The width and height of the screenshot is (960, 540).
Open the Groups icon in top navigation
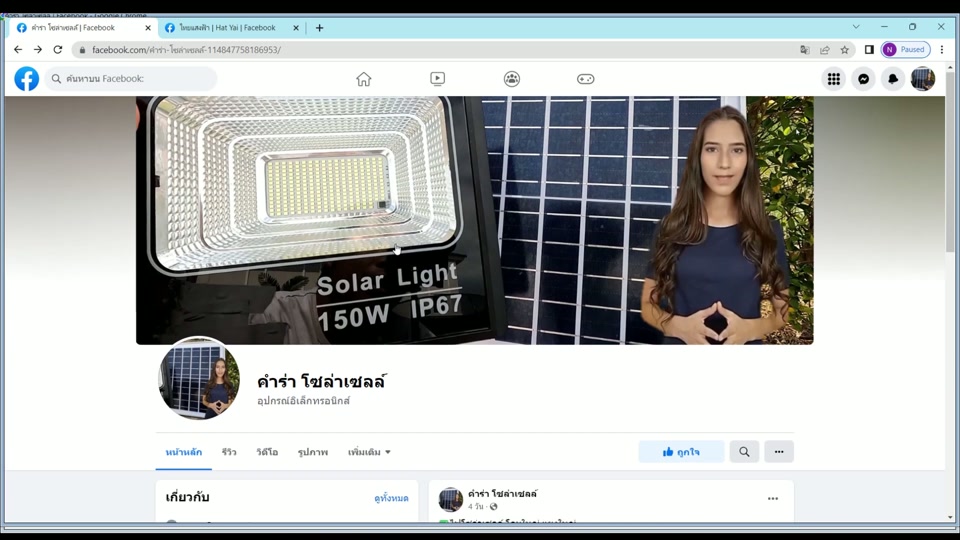[512, 79]
